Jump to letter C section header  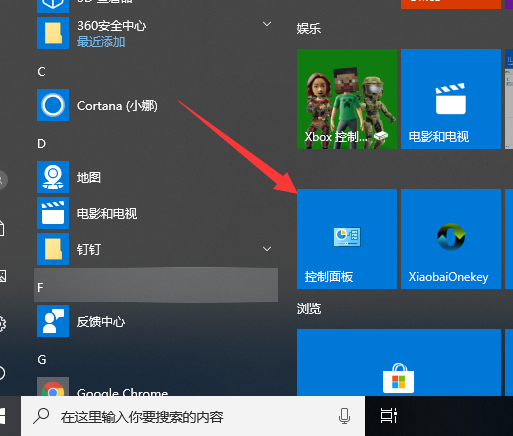[x=41, y=72]
